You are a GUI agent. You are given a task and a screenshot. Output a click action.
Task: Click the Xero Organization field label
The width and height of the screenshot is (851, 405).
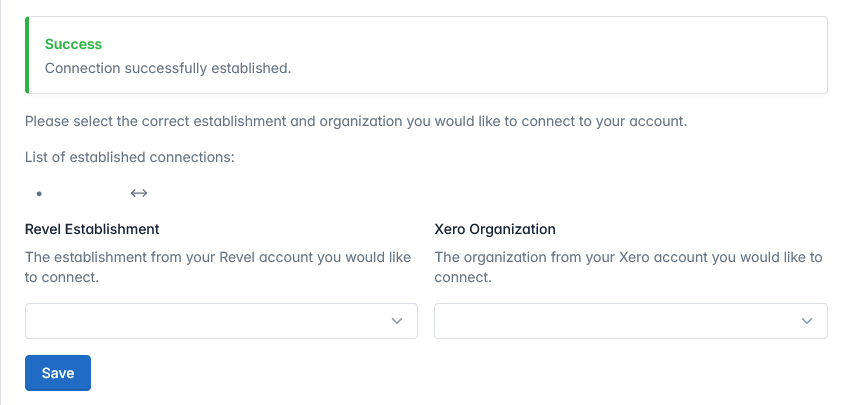[495, 229]
